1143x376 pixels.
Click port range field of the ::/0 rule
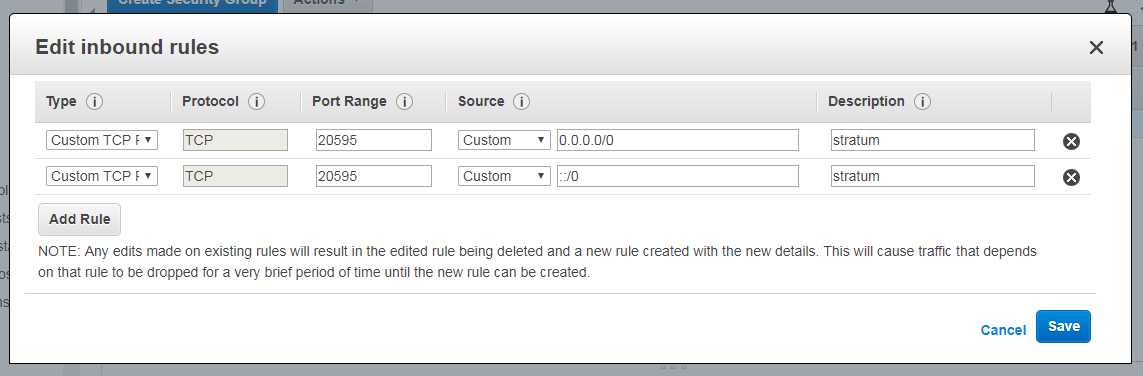pos(374,176)
